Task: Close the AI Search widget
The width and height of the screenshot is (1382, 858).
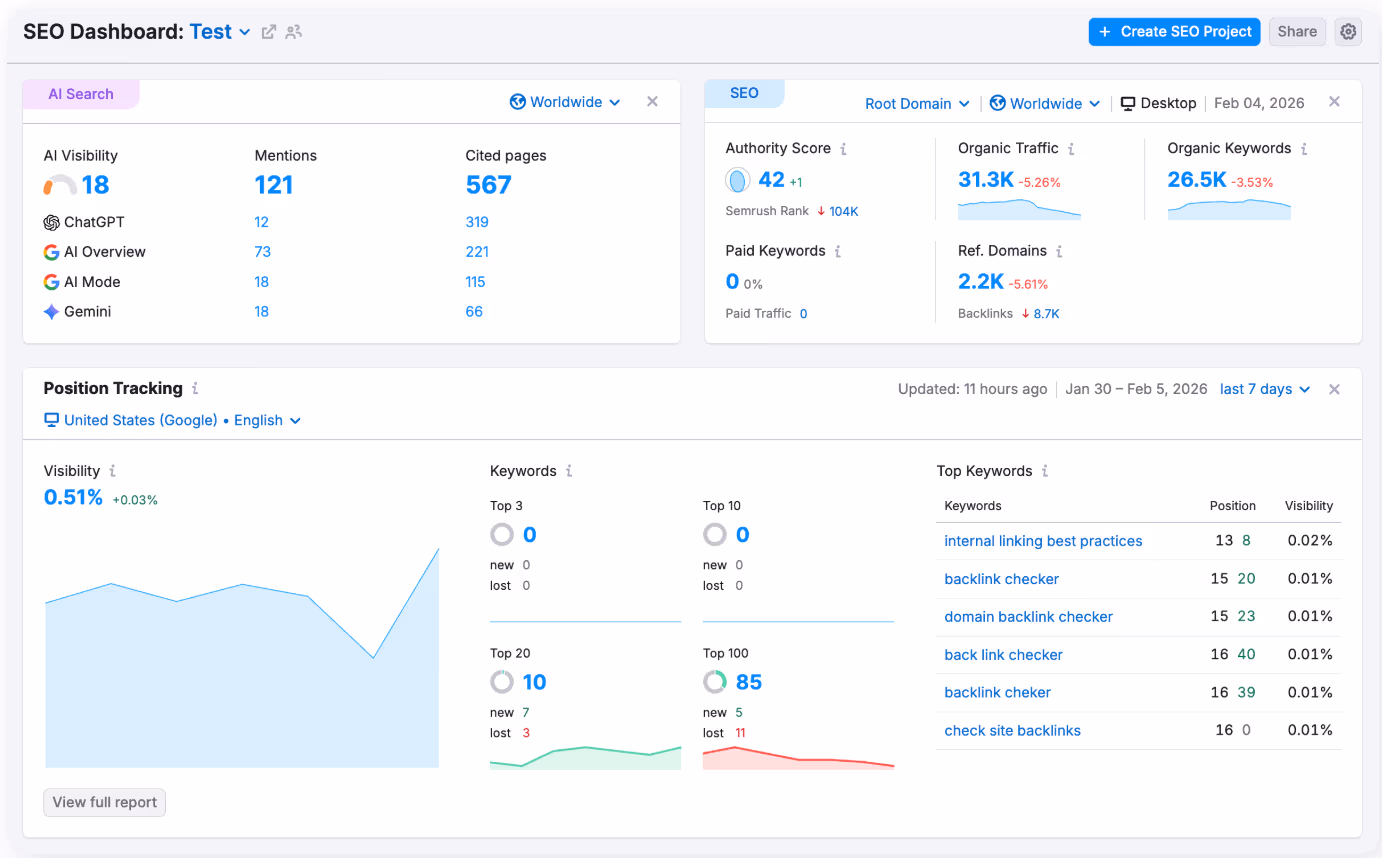Action: [x=652, y=102]
